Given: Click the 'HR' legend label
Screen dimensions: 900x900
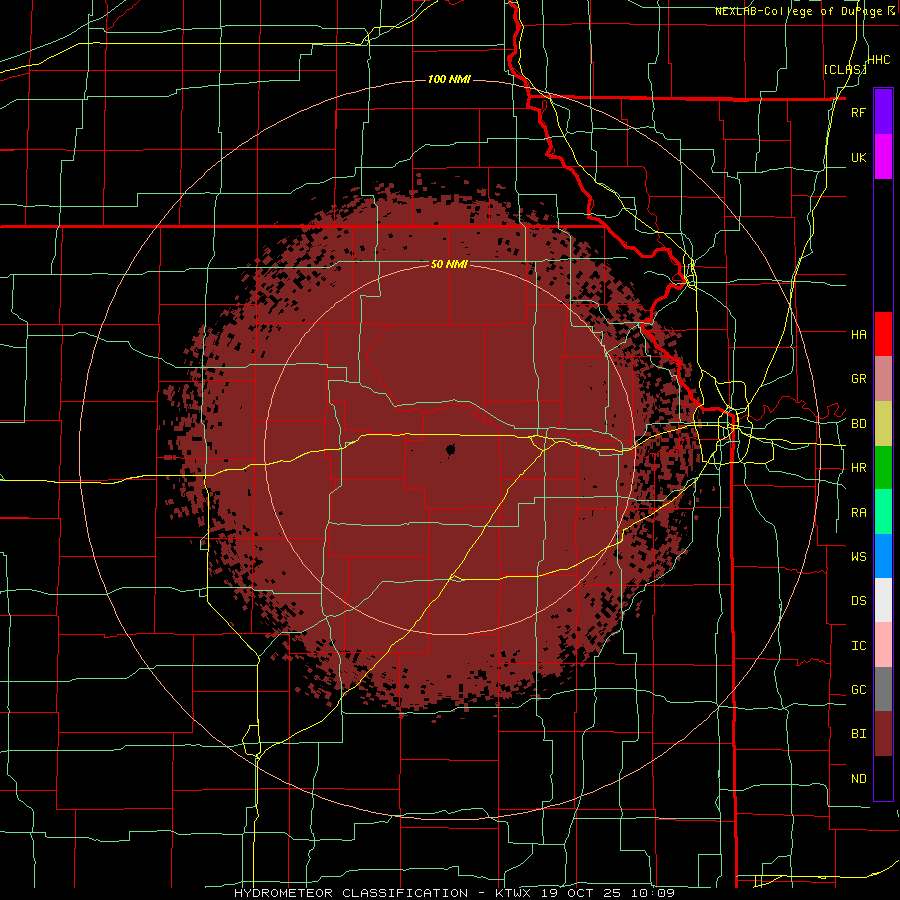Looking at the screenshot, I should pyautogui.click(x=858, y=468).
